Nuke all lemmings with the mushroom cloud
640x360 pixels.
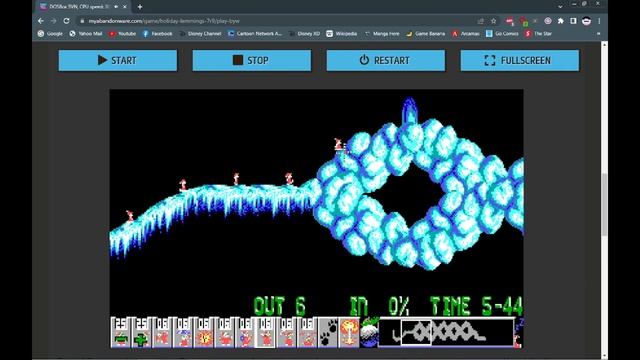click(349, 332)
